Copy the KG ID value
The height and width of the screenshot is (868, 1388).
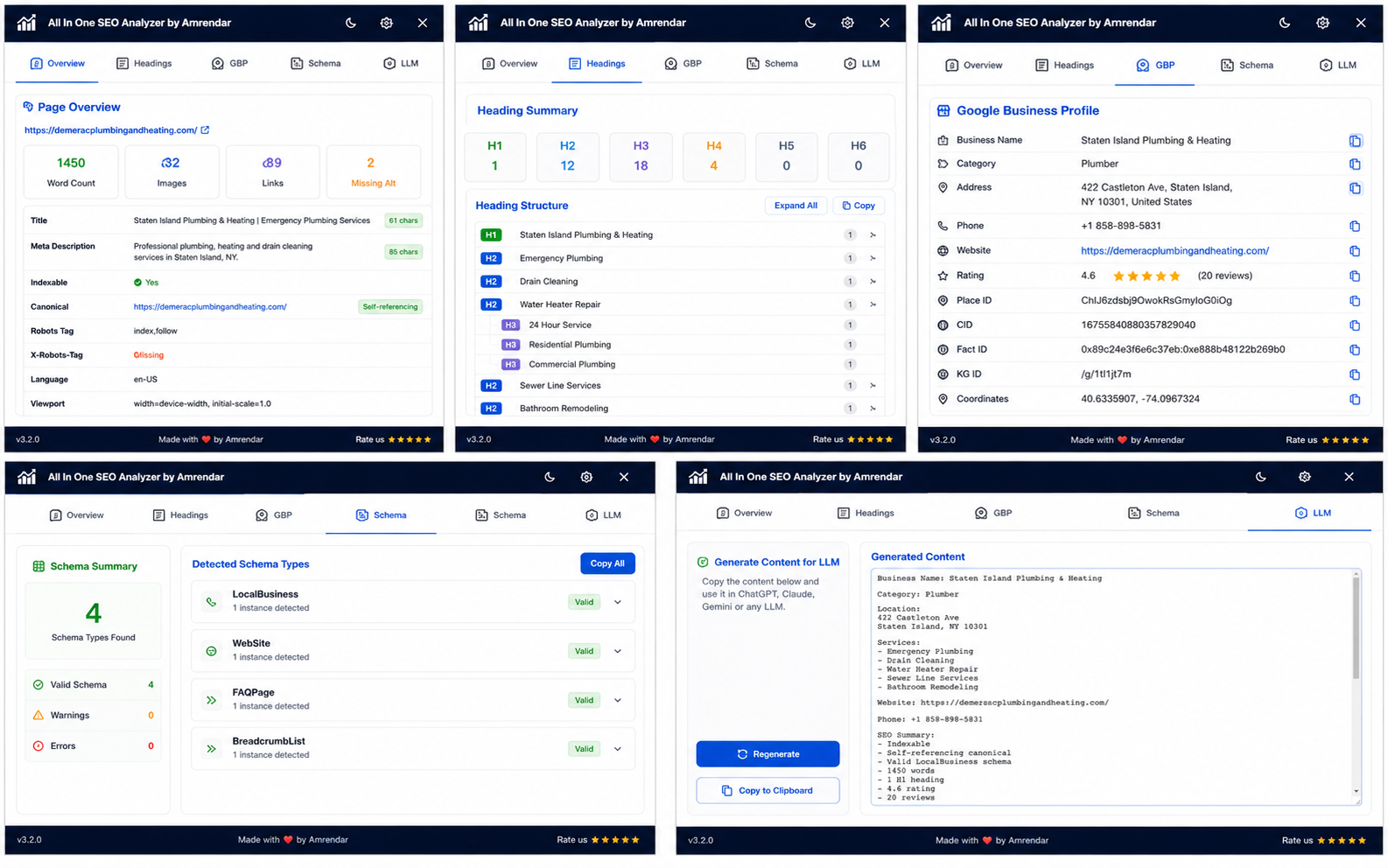[1355, 374]
